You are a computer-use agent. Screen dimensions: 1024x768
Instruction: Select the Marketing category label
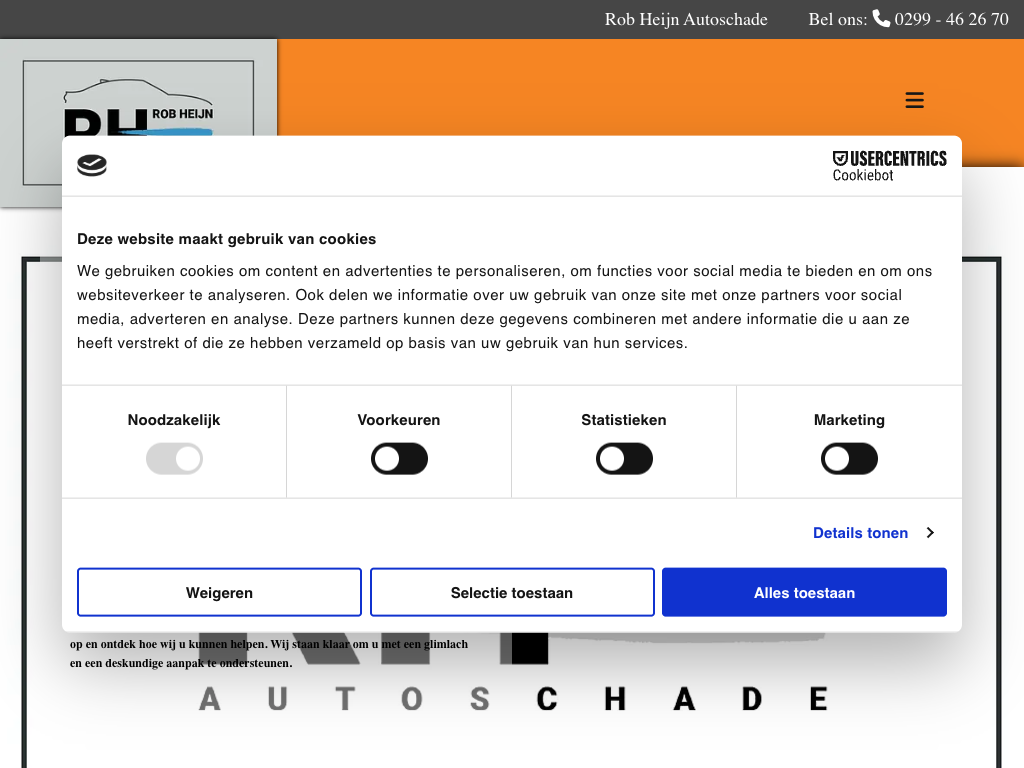(849, 420)
